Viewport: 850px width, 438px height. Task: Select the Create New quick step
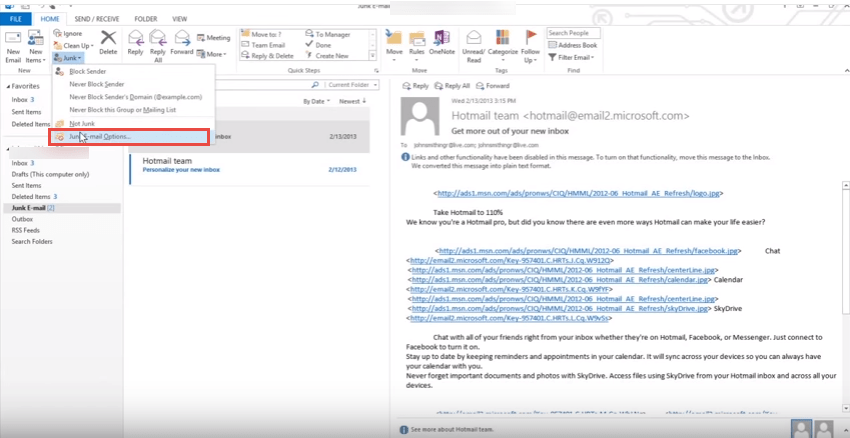pos(327,56)
